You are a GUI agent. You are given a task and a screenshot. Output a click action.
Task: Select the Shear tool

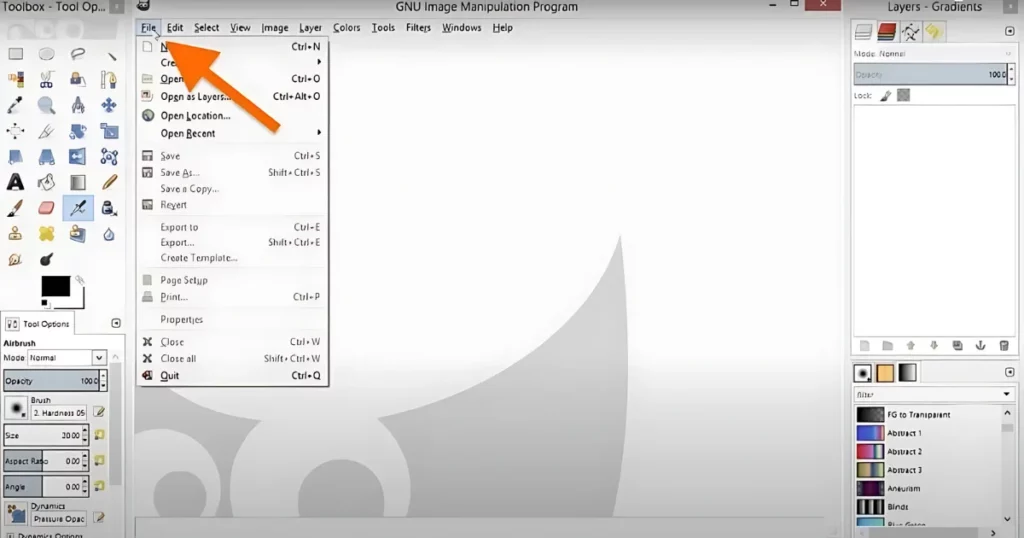point(16,157)
